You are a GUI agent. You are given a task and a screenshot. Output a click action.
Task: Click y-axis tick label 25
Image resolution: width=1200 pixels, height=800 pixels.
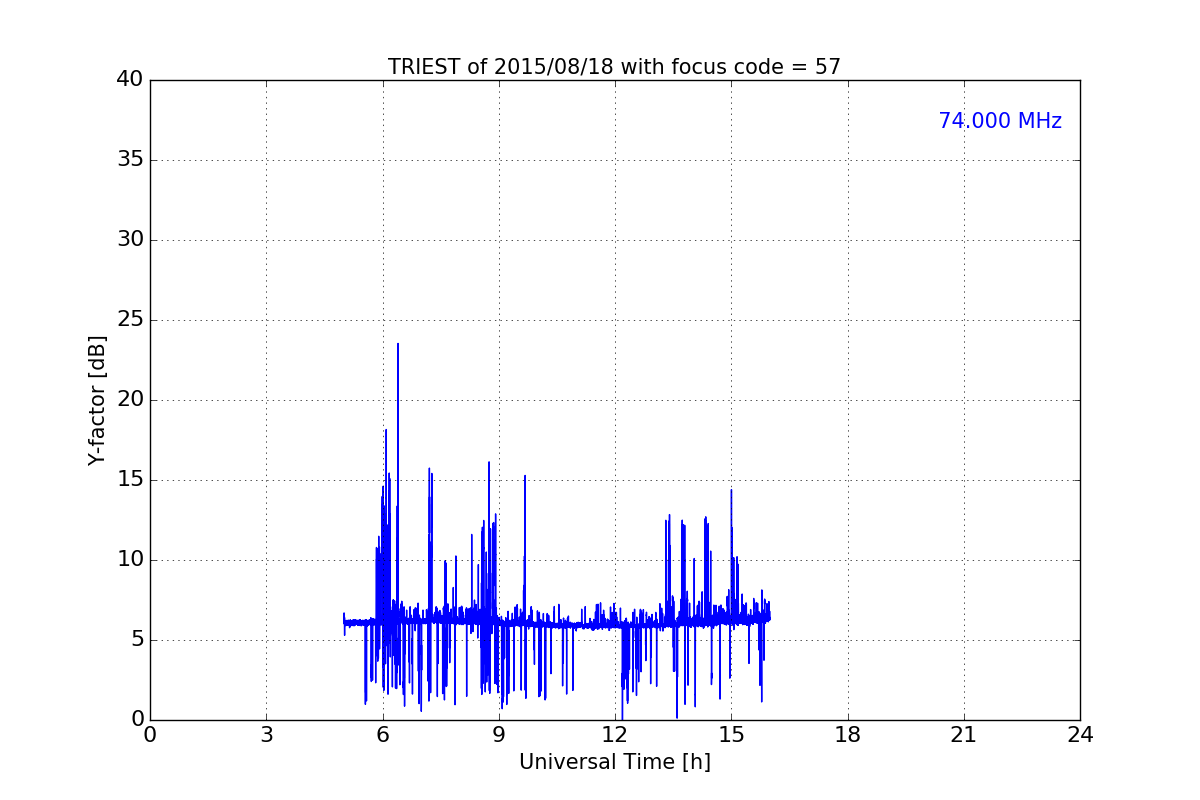[x=130, y=320]
